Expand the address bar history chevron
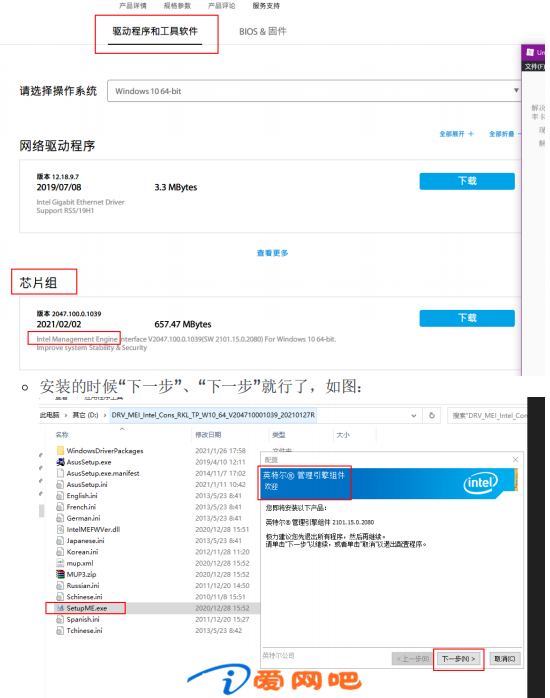Viewport: 550px width, 698px height. (x=413, y=415)
